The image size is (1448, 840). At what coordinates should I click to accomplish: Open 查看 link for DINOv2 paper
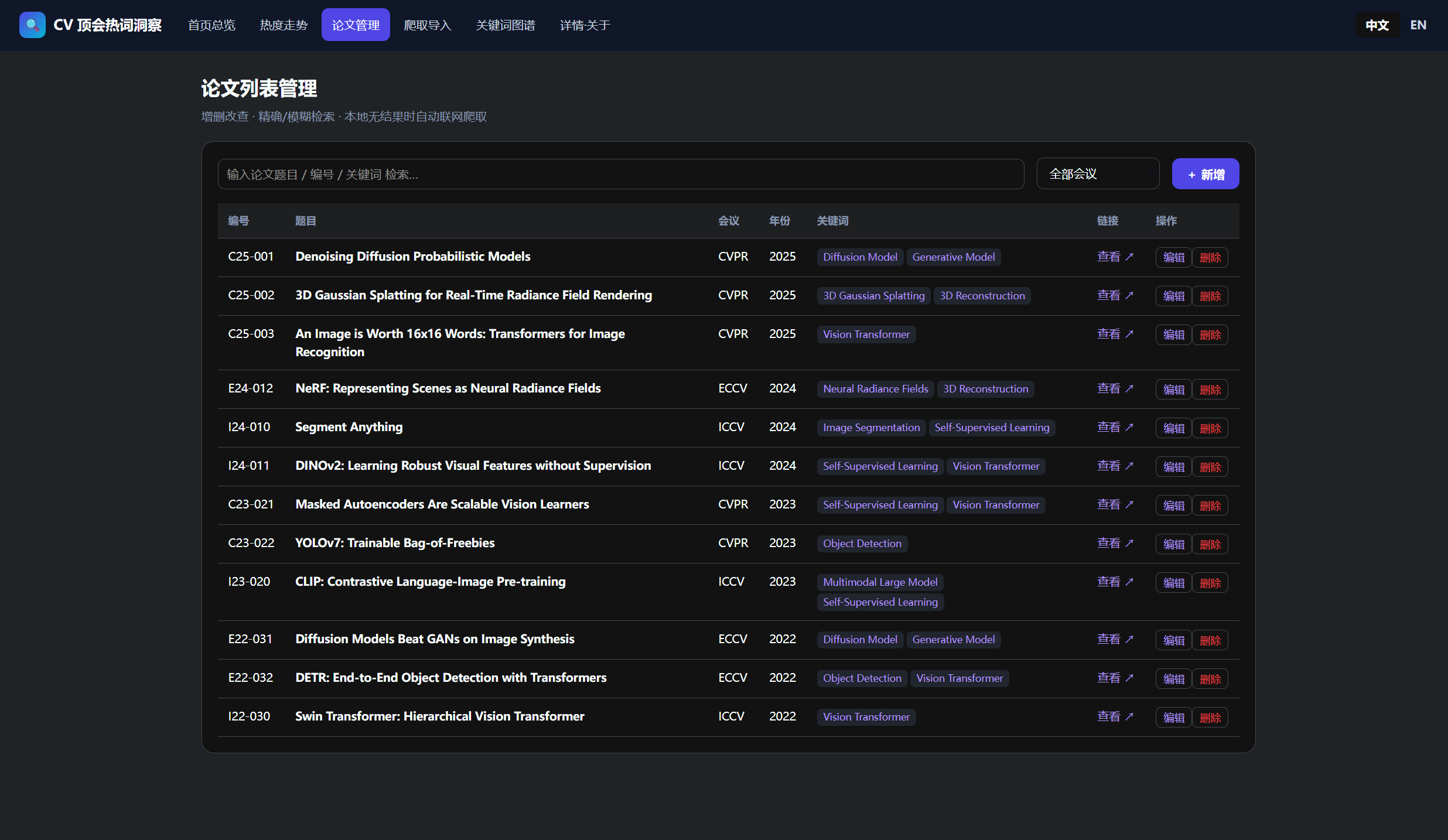pos(1115,466)
